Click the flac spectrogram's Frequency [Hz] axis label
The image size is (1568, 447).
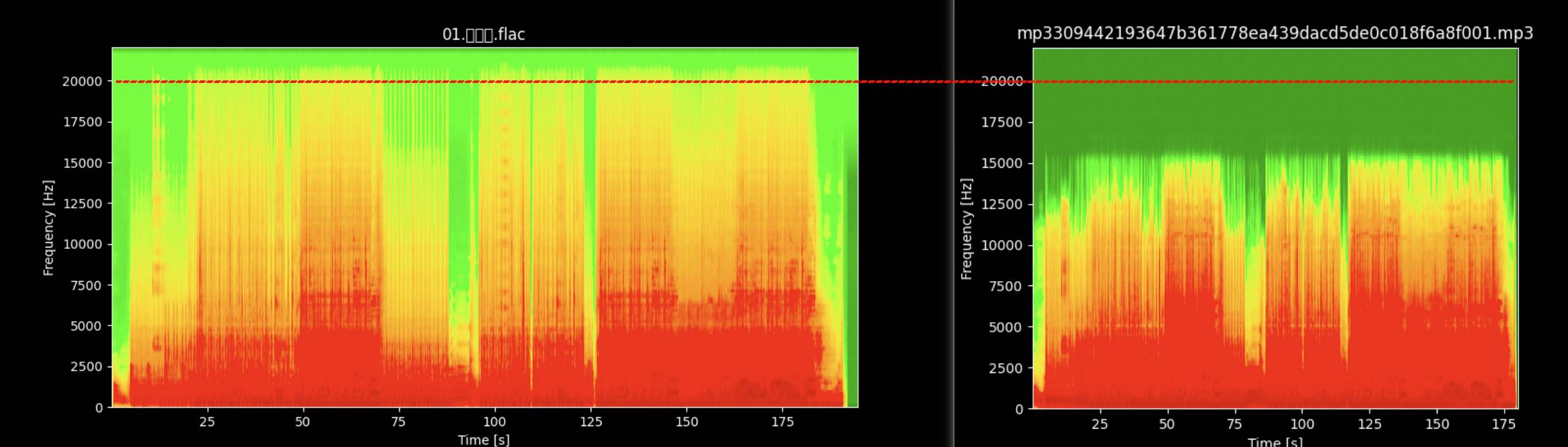(49, 228)
